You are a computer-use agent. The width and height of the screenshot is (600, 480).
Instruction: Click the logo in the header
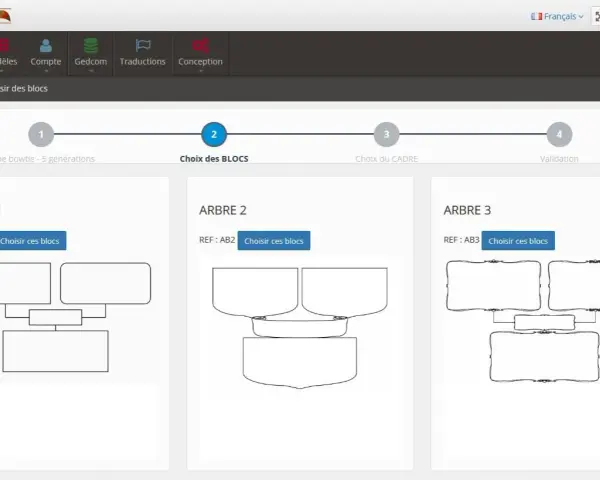pyautogui.click(x=5, y=16)
